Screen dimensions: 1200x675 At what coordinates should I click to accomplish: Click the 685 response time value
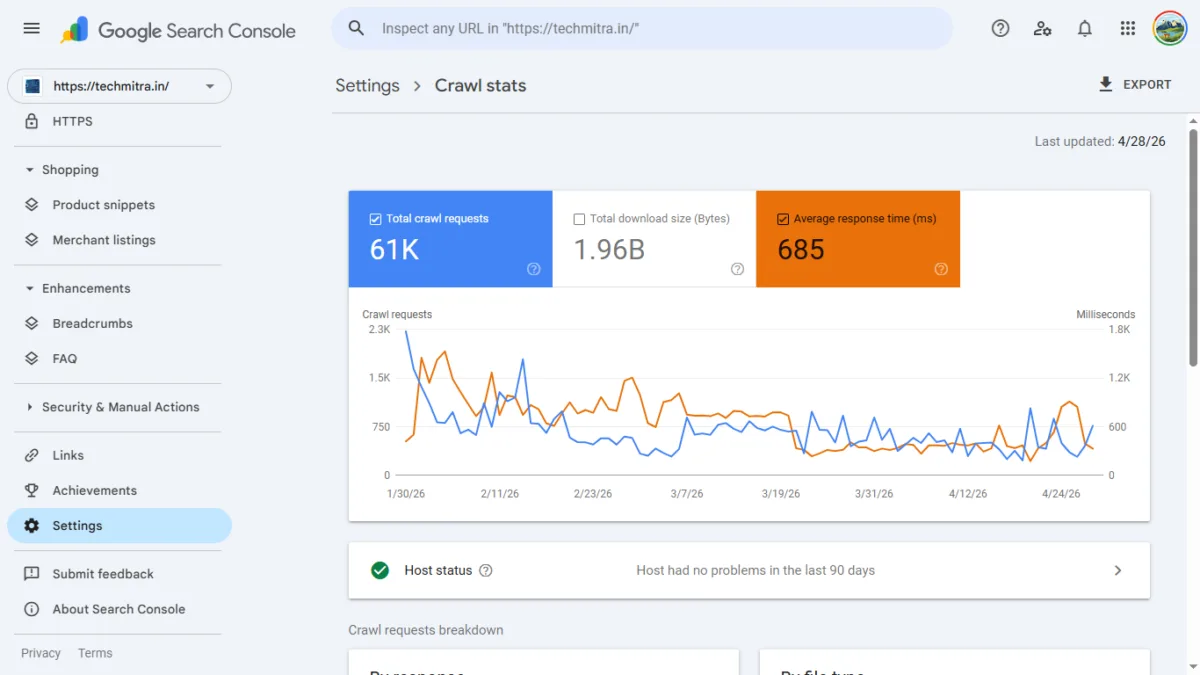coord(801,250)
